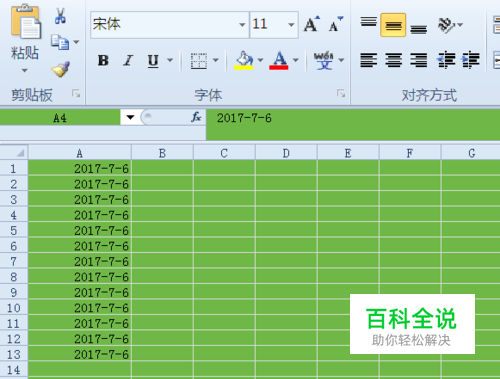This screenshot has height=379, width=500.
Task: Toggle italic formatting
Action: 128,60
